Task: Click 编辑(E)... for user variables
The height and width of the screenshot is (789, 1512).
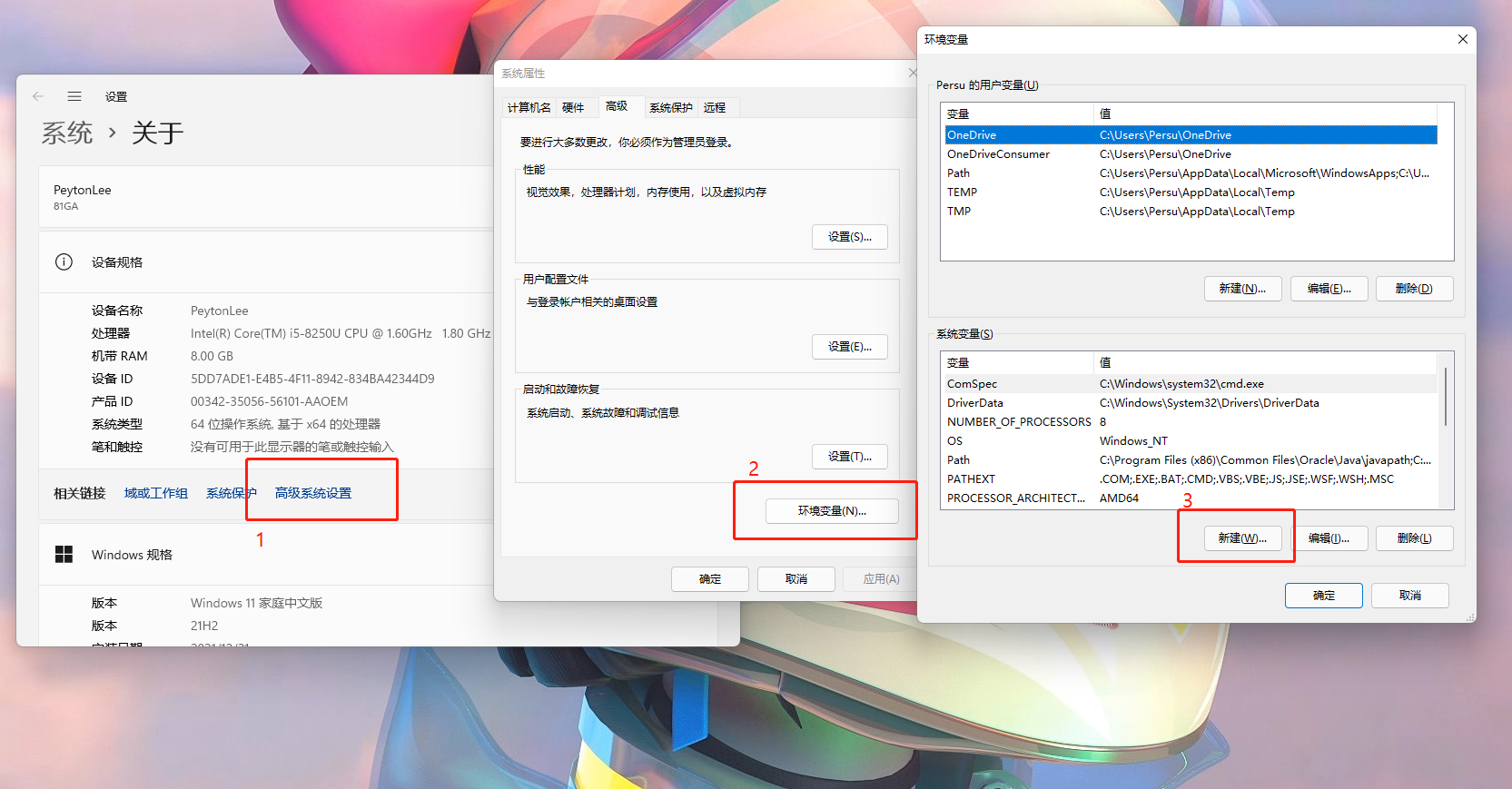Action: (x=1329, y=289)
